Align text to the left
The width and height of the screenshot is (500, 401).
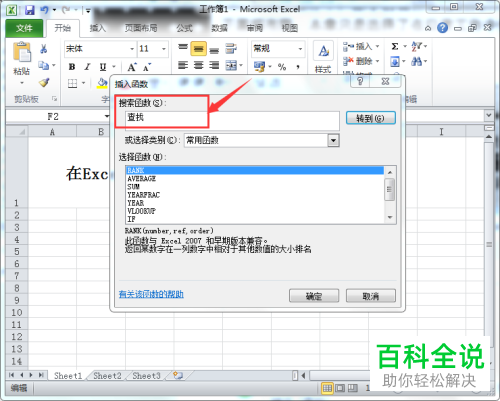(183, 65)
